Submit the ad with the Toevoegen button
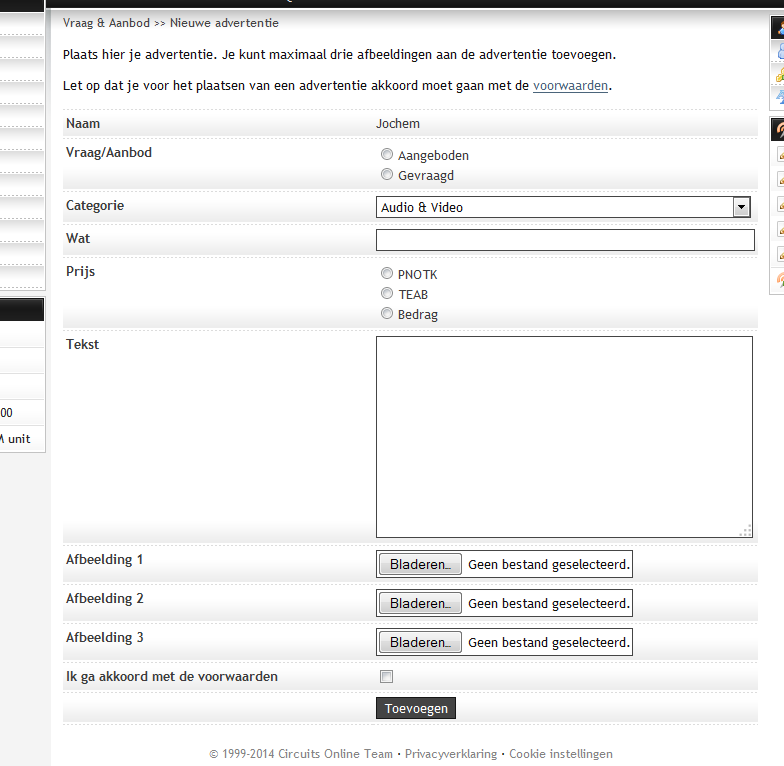 coord(416,708)
